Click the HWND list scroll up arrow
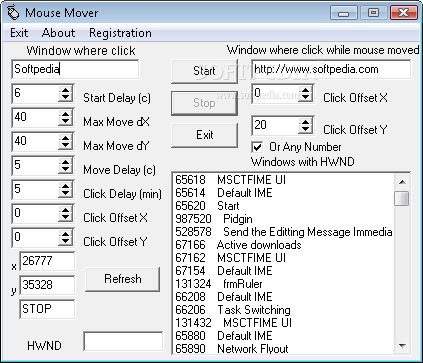Screen dimensions: 423x363 (x=402, y=182)
